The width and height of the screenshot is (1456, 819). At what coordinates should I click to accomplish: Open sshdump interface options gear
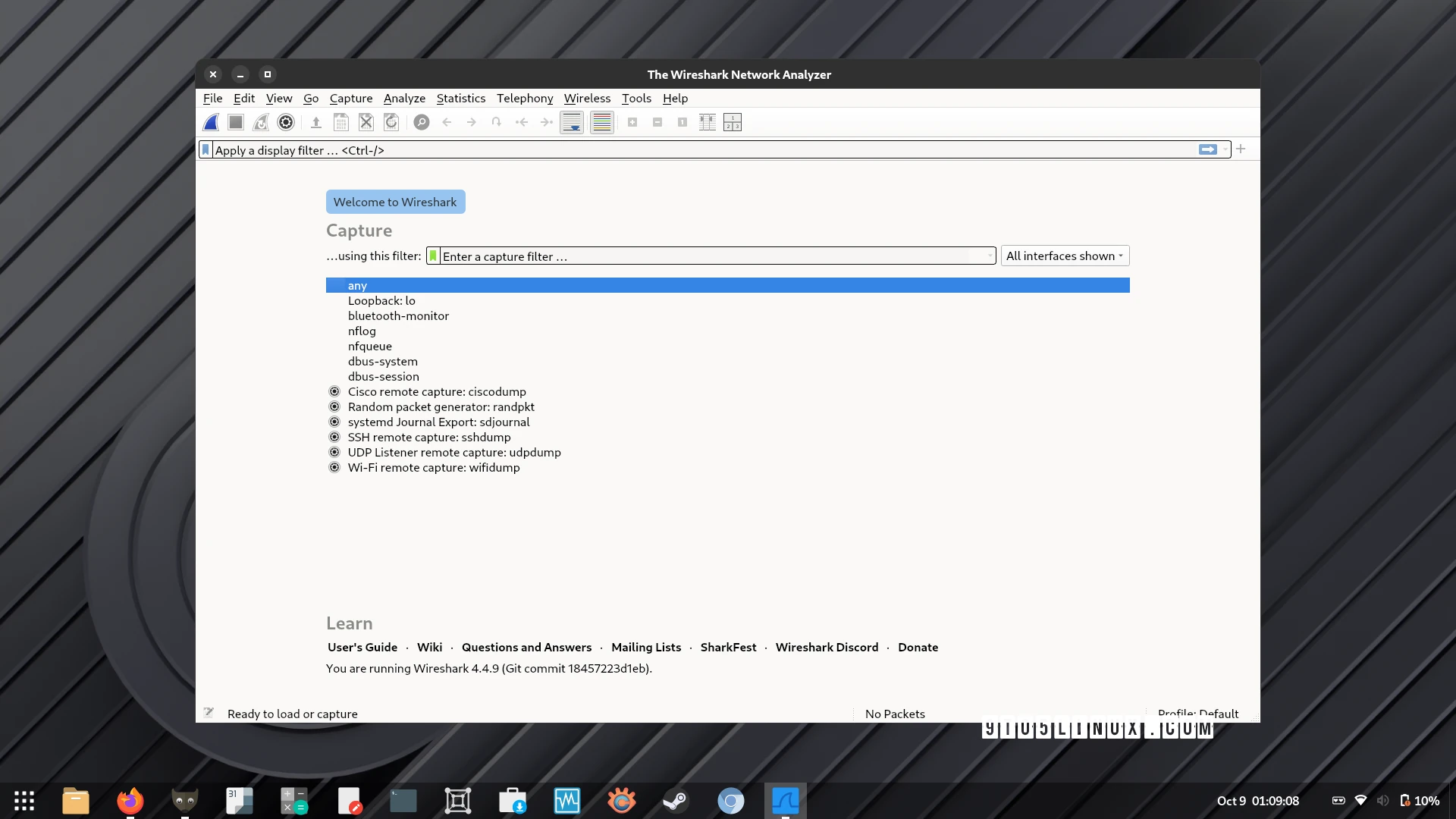[334, 438]
